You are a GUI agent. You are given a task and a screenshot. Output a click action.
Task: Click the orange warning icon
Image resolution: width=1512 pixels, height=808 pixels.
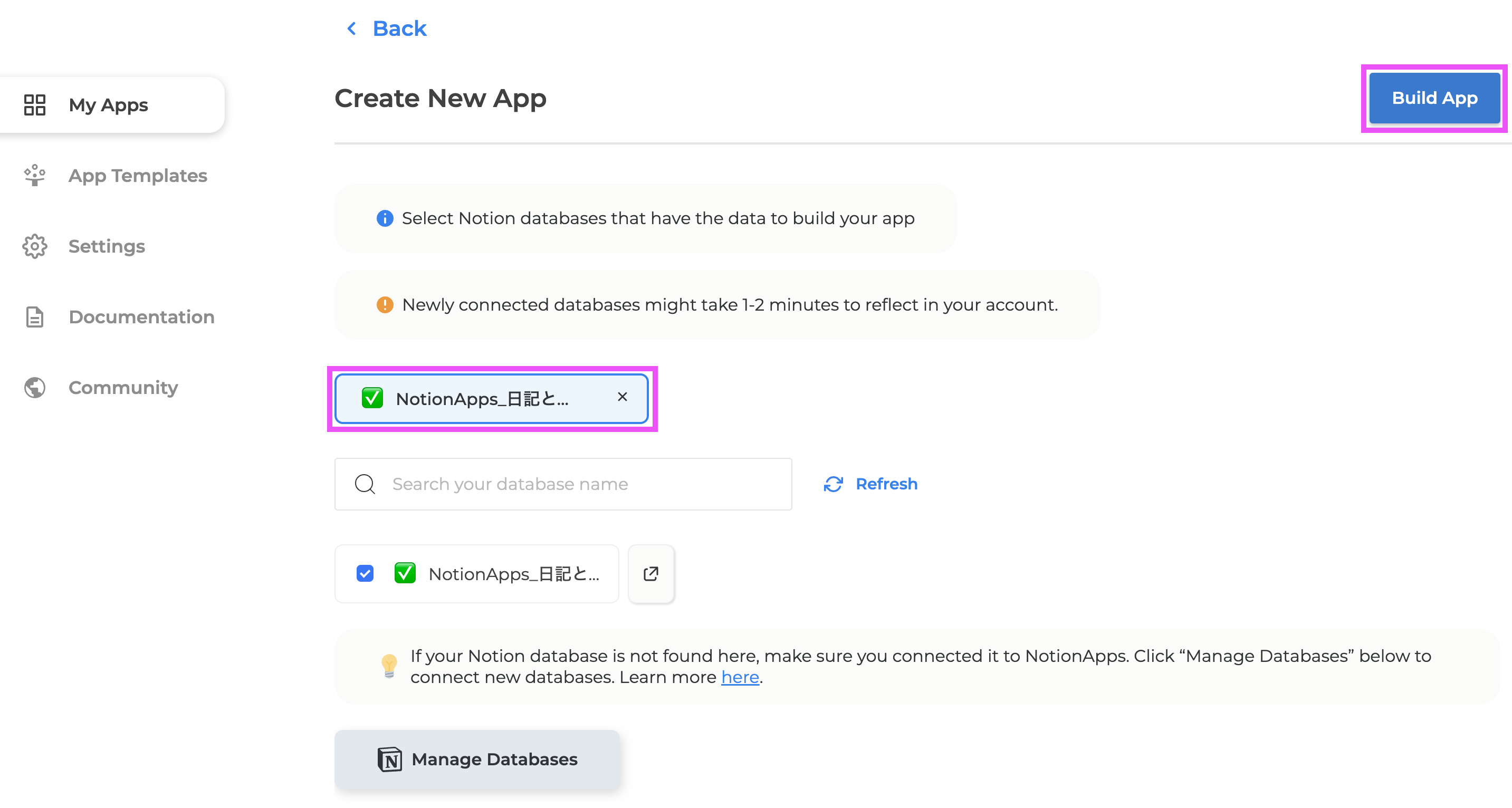pos(385,304)
